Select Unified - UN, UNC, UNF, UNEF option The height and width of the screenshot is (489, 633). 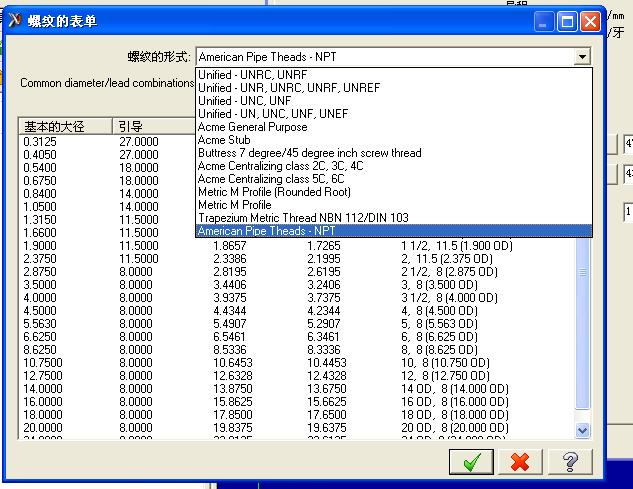tap(394, 113)
